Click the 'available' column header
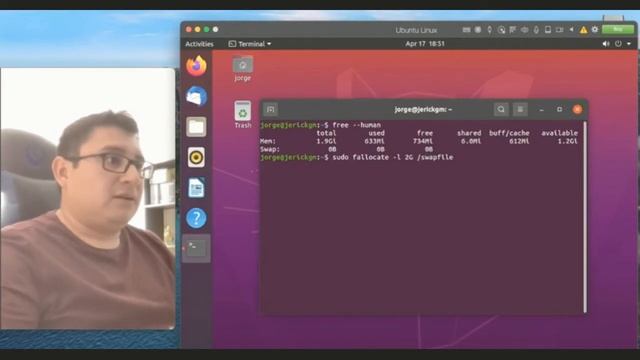 click(x=559, y=133)
